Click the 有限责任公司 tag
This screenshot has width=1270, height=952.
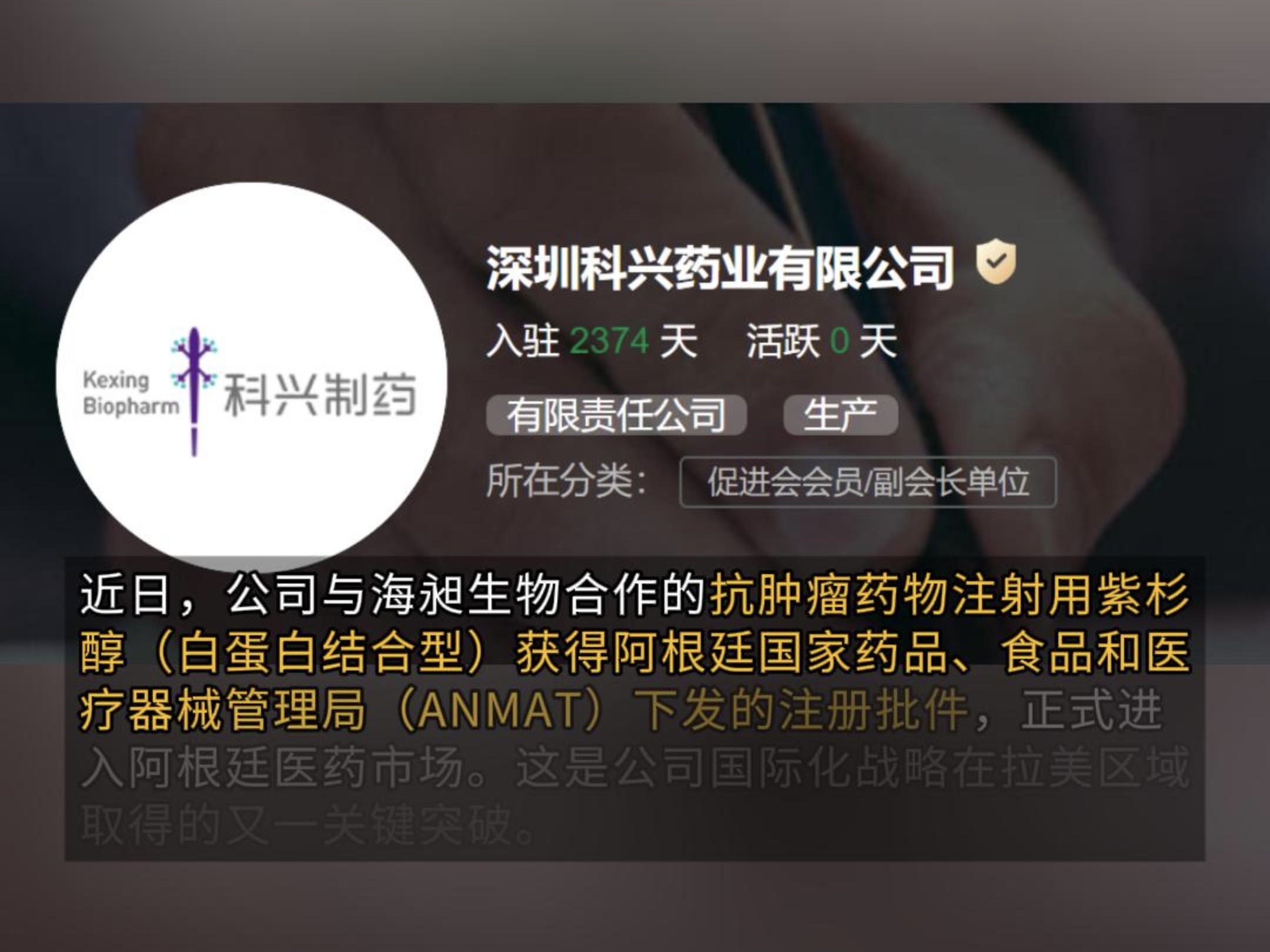(616, 415)
